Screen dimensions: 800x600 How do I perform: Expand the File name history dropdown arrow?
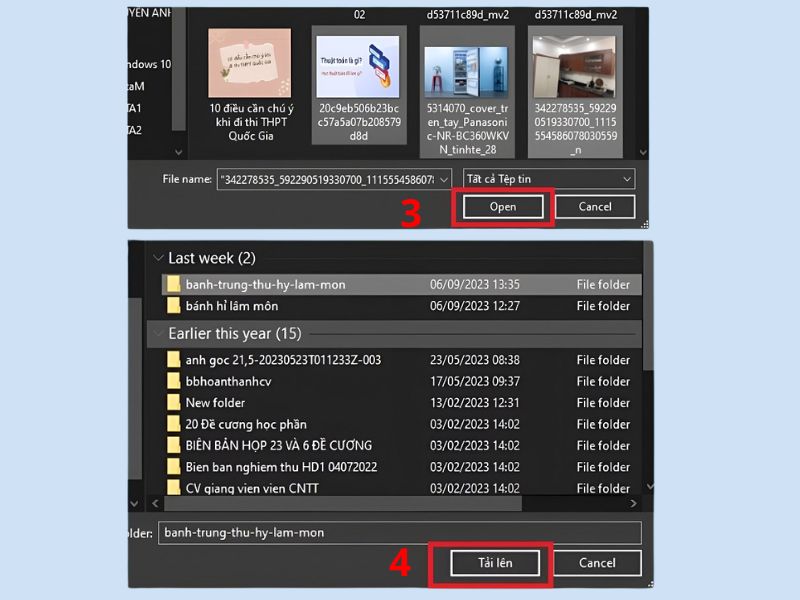tap(444, 180)
